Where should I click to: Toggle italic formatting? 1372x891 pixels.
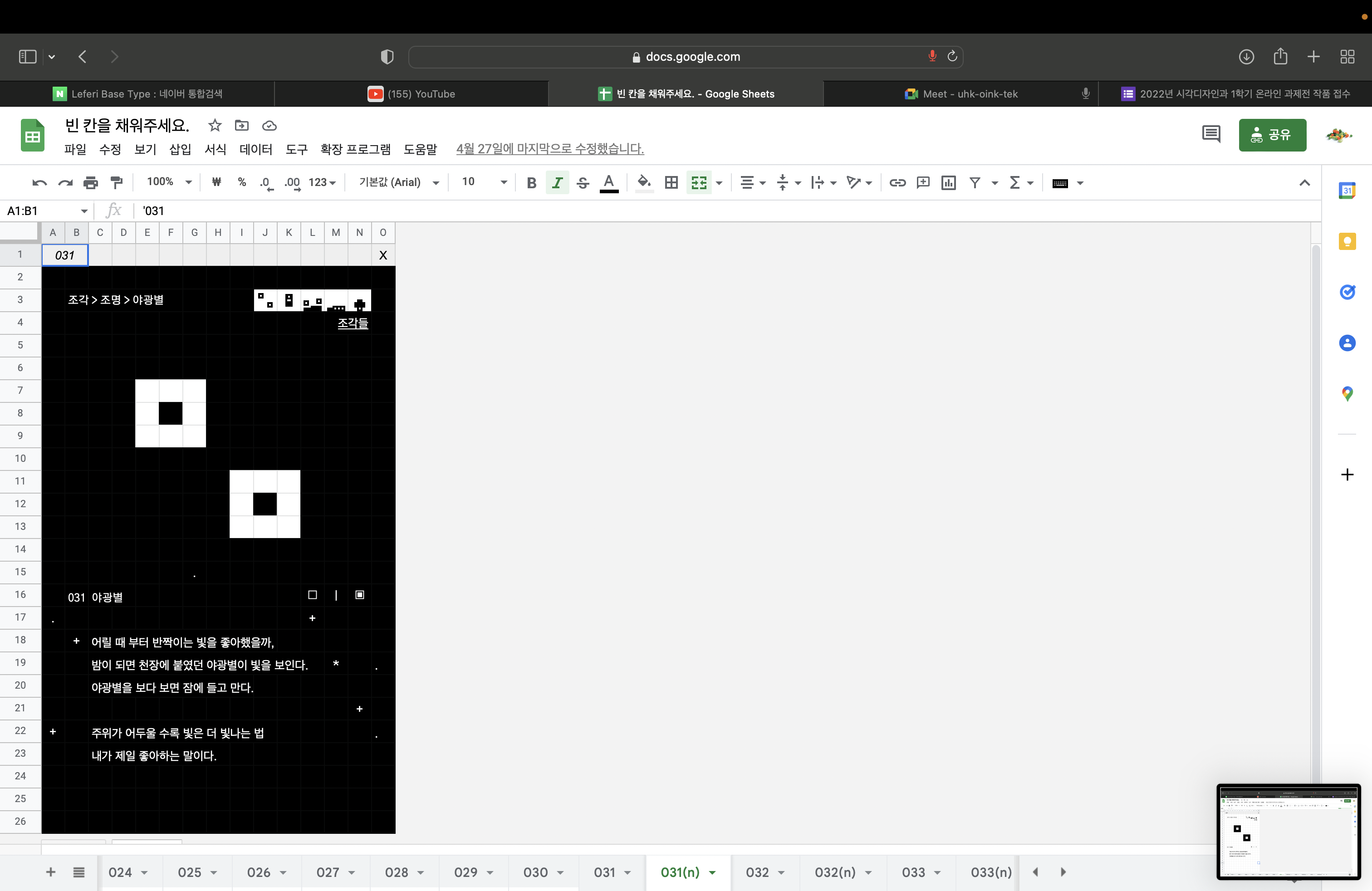click(x=557, y=183)
